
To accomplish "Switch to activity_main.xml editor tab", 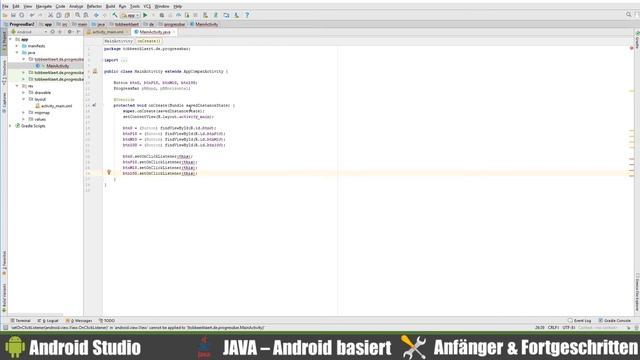I will pos(107,32).
